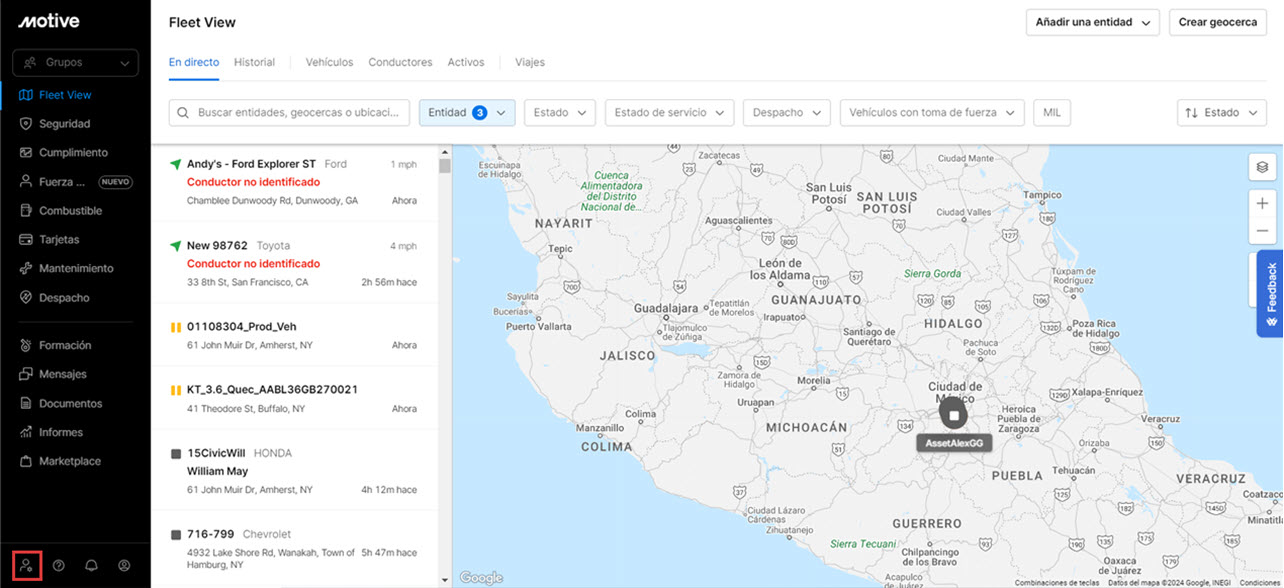Click the entity search input field
This screenshot has height=588, width=1284.
(289, 112)
